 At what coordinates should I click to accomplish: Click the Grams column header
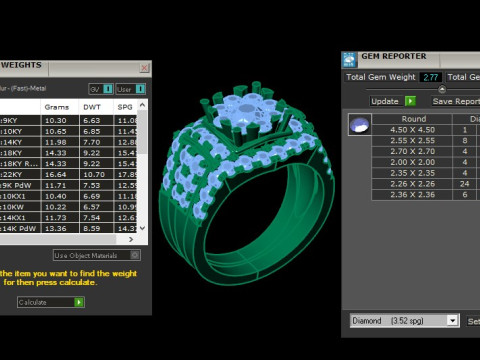57,107
